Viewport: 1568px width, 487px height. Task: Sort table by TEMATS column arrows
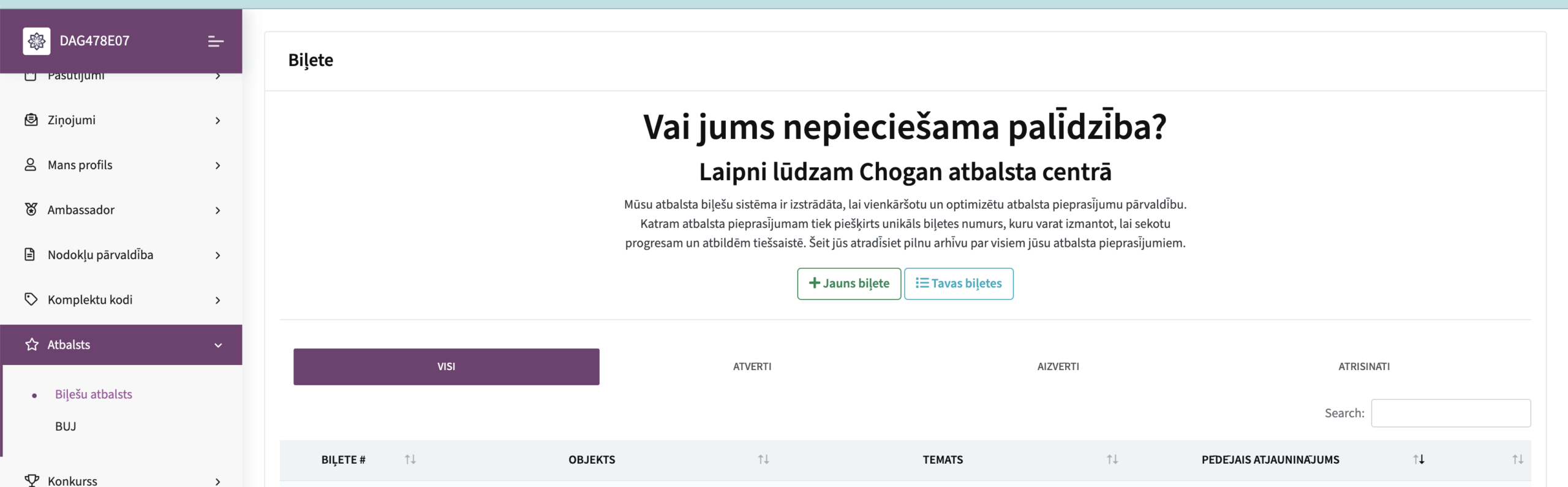pyautogui.click(x=1112, y=459)
